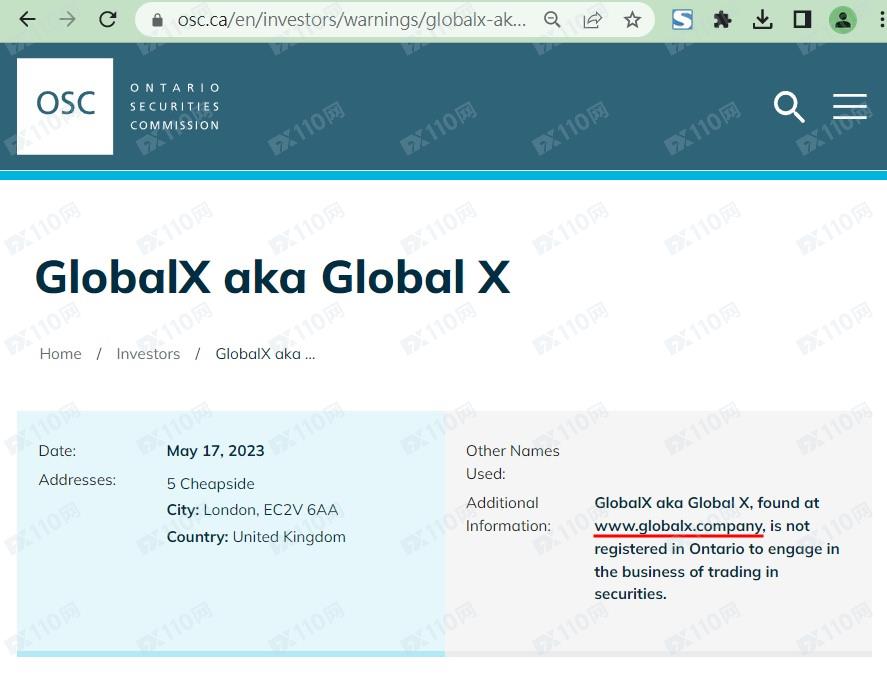The width and height of the screenshot is (887, 689).
Task: Share this page via share icon
Action: [x=592, y=20]
